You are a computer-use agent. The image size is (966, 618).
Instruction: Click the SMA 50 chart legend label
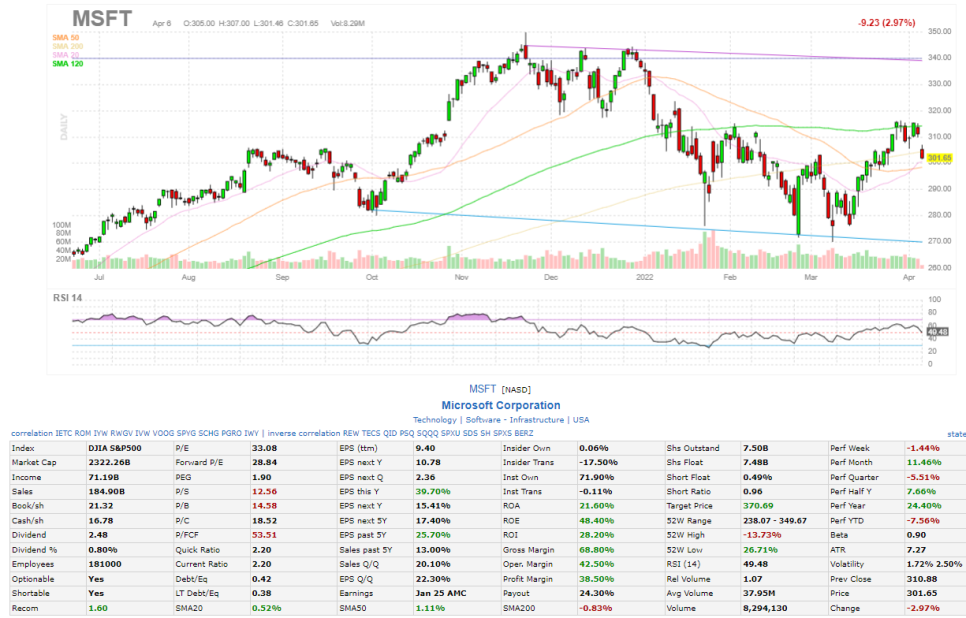tap(65, 38)
